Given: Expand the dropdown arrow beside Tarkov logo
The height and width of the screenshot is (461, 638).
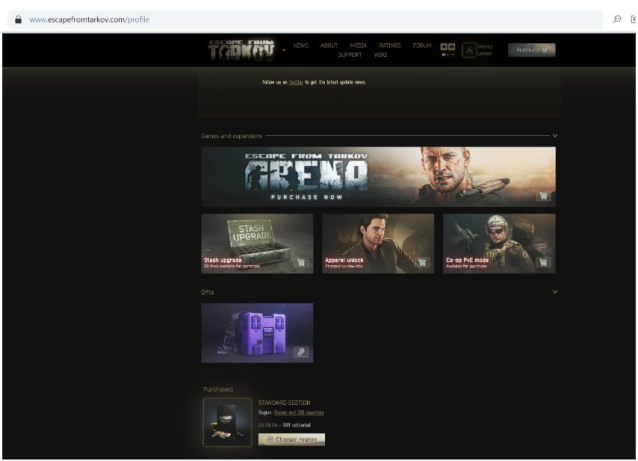Looking at the screenshot, I should [x=284, y=50].
